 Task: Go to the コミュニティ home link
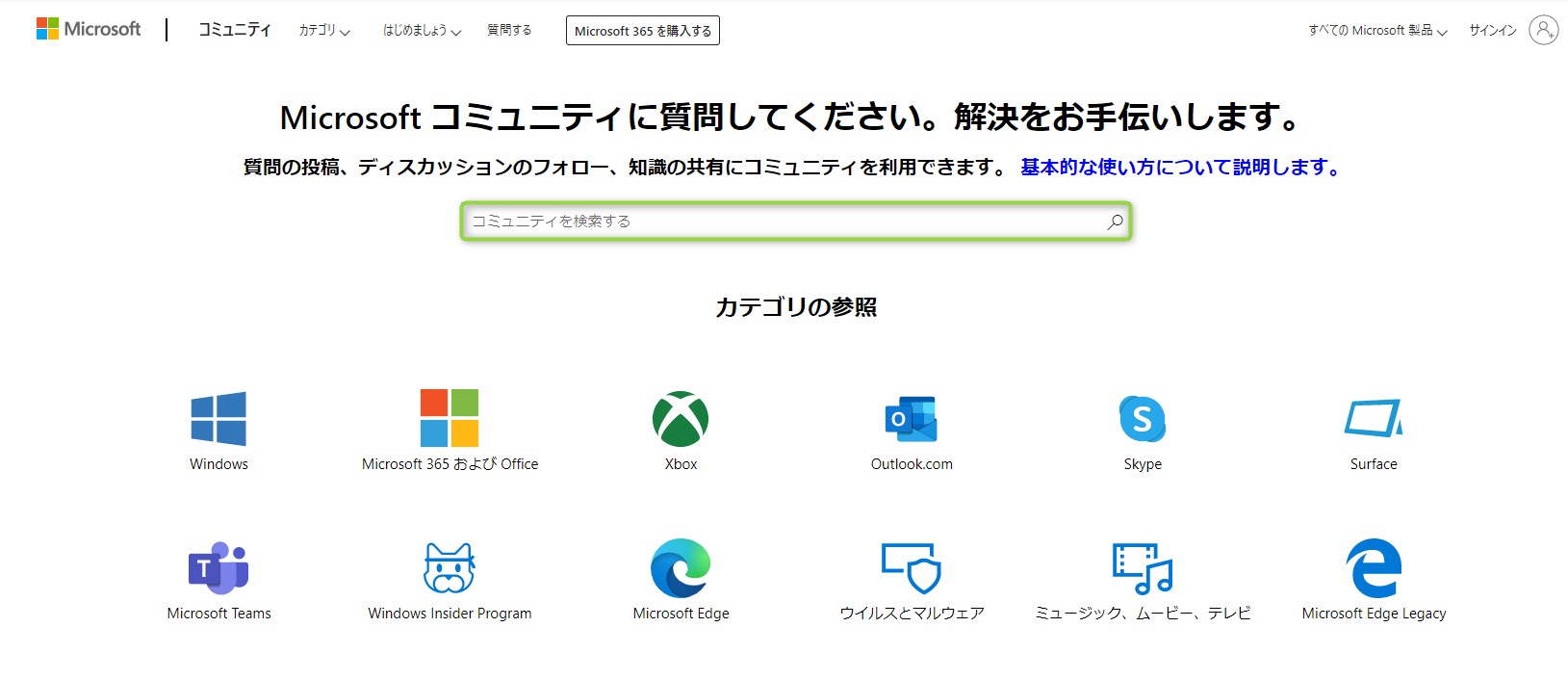(x=235, y=30)
